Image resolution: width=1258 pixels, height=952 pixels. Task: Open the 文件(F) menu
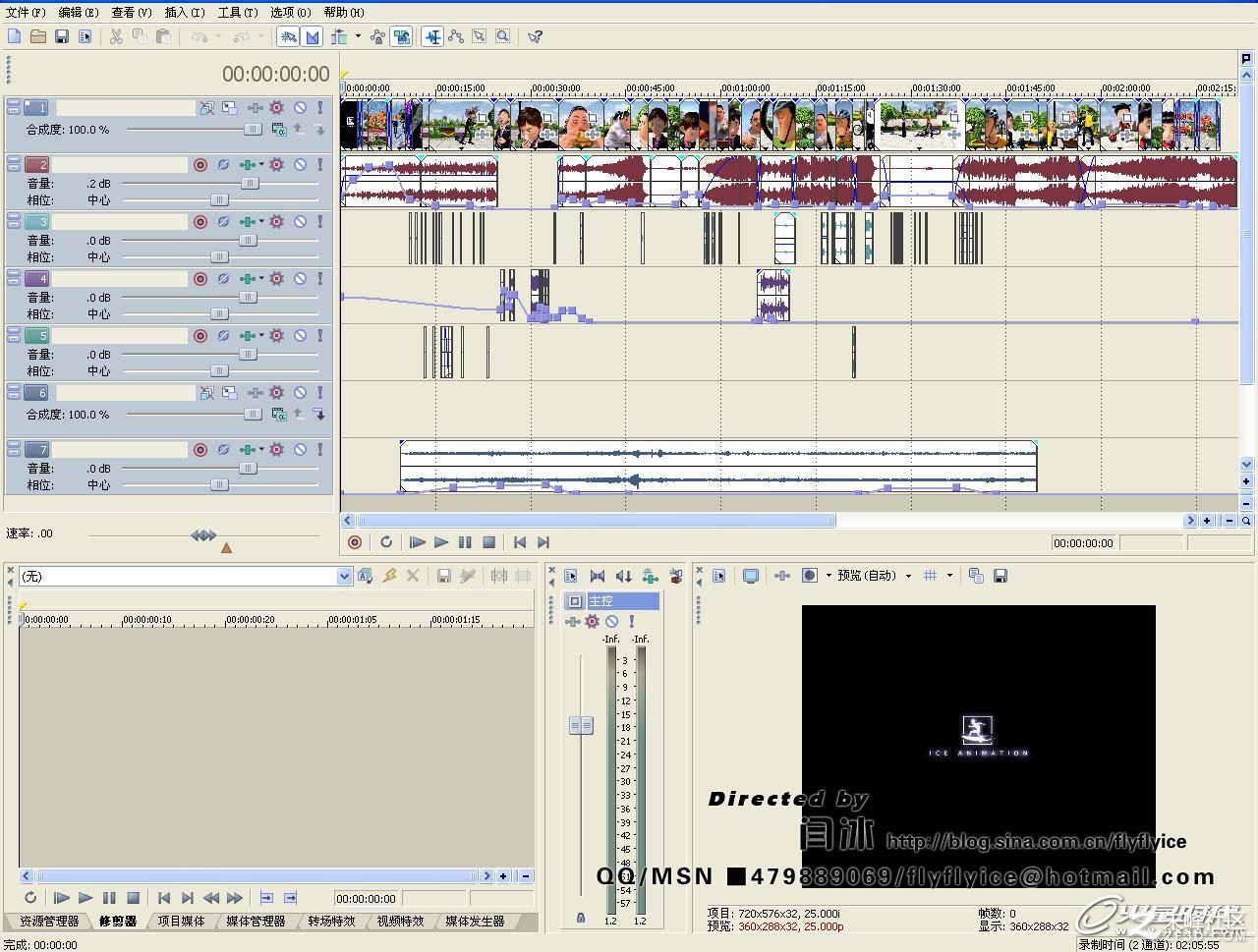point(26,13)
